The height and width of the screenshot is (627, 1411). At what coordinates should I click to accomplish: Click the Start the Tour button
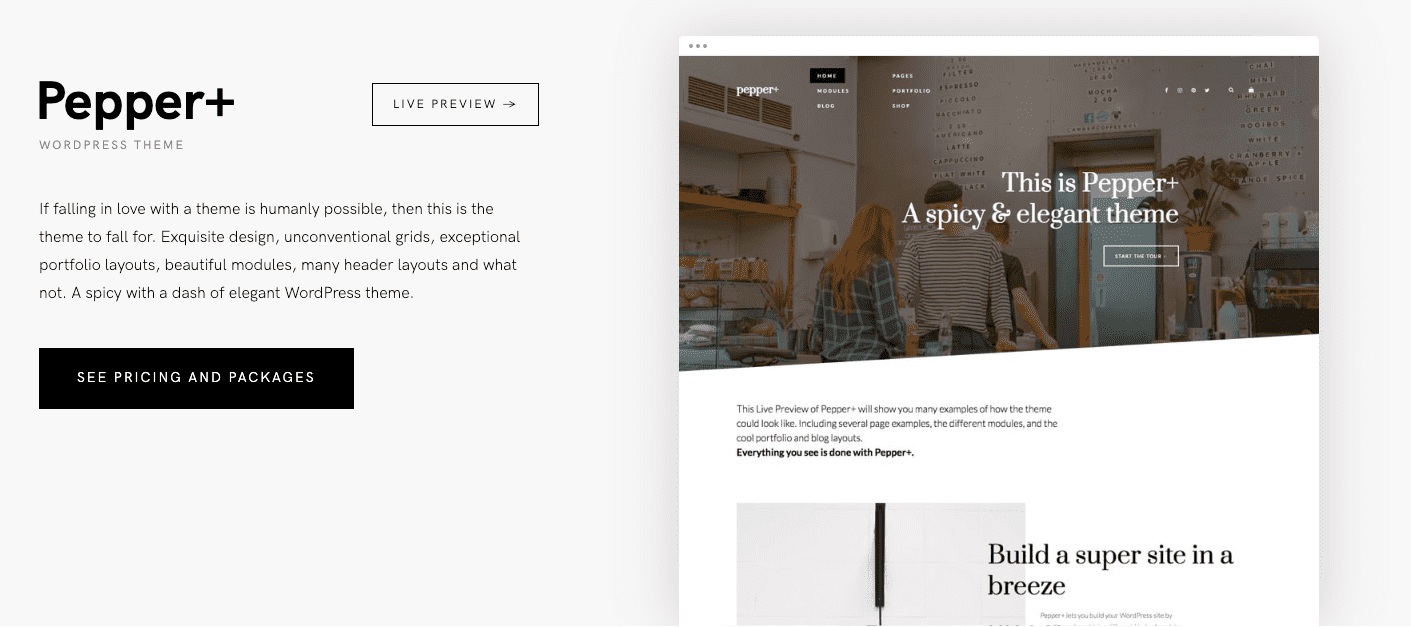(1141, 256)
